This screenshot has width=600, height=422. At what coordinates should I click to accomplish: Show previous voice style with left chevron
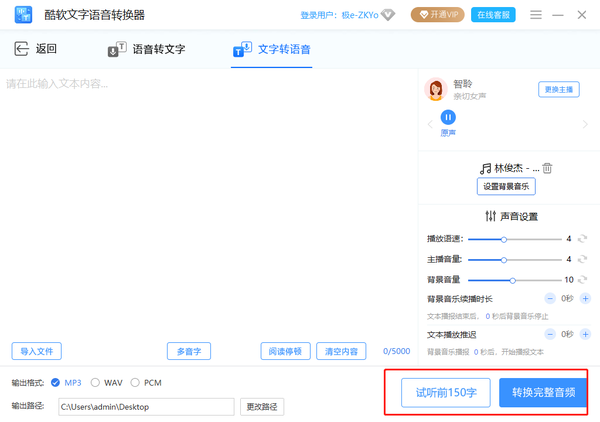(429, 124)
